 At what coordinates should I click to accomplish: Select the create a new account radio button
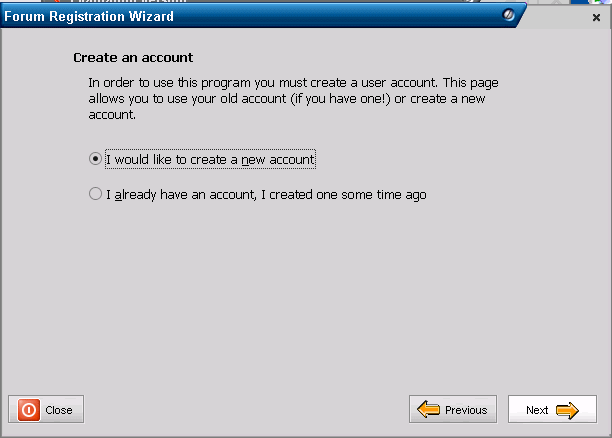(95, 159)
